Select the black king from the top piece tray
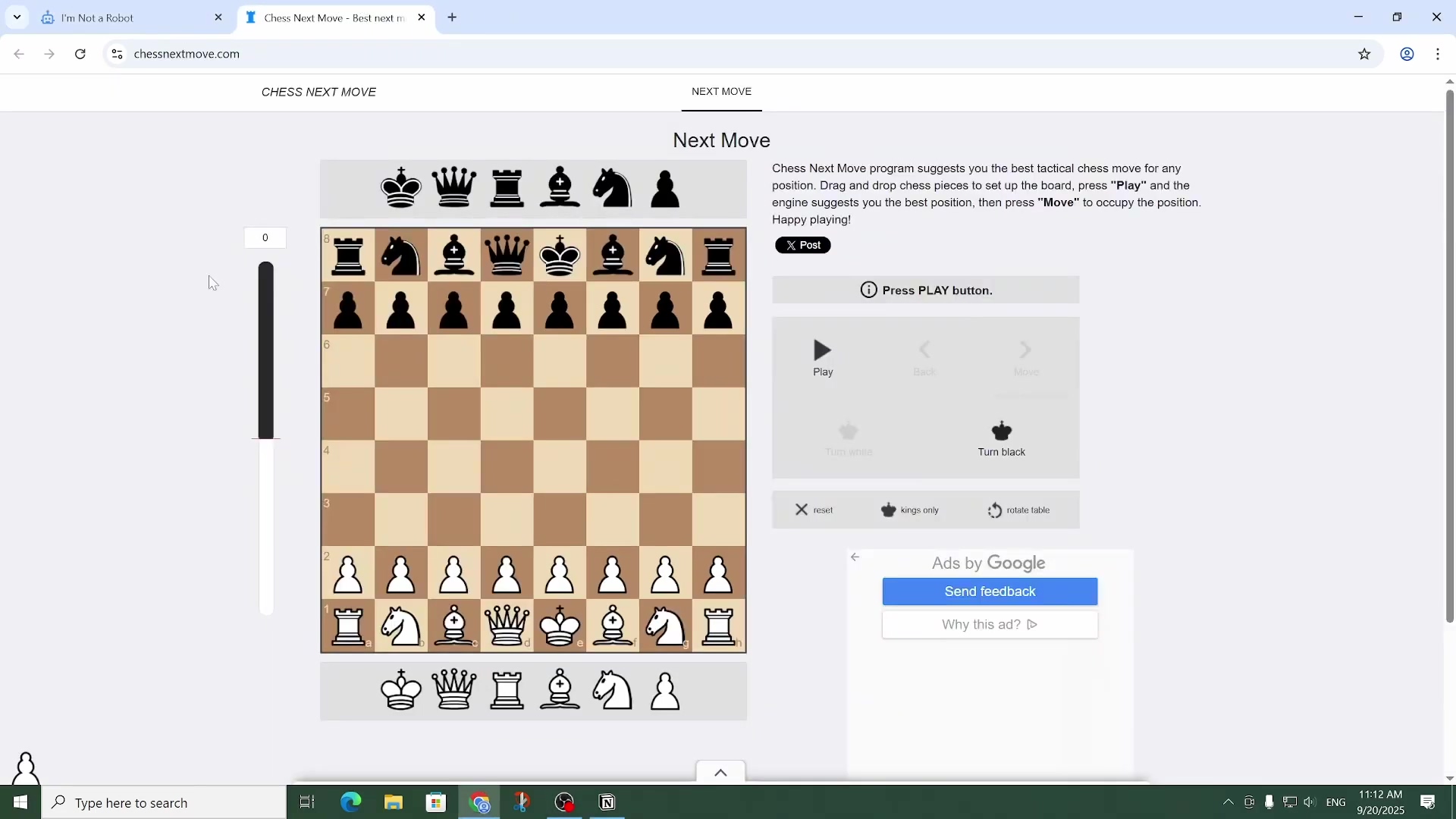 [x=401, y=188]
